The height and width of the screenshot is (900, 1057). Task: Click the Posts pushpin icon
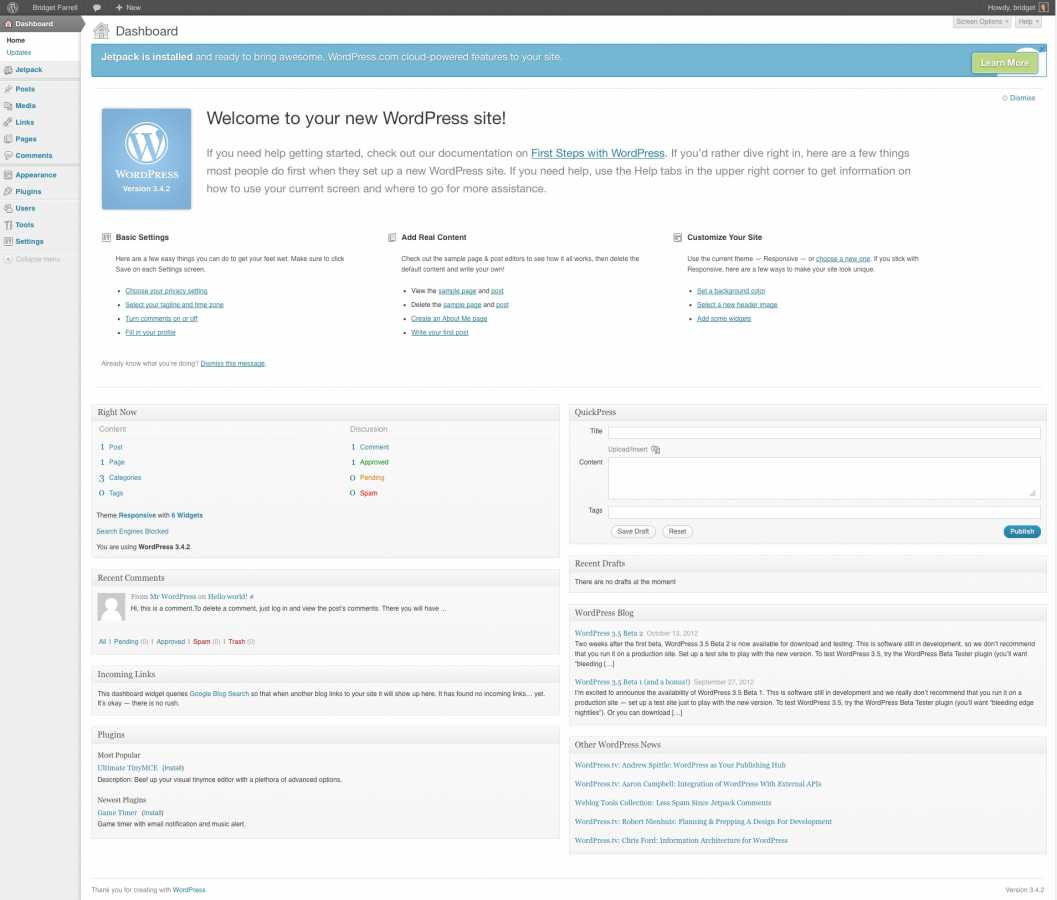click(8, 89)
